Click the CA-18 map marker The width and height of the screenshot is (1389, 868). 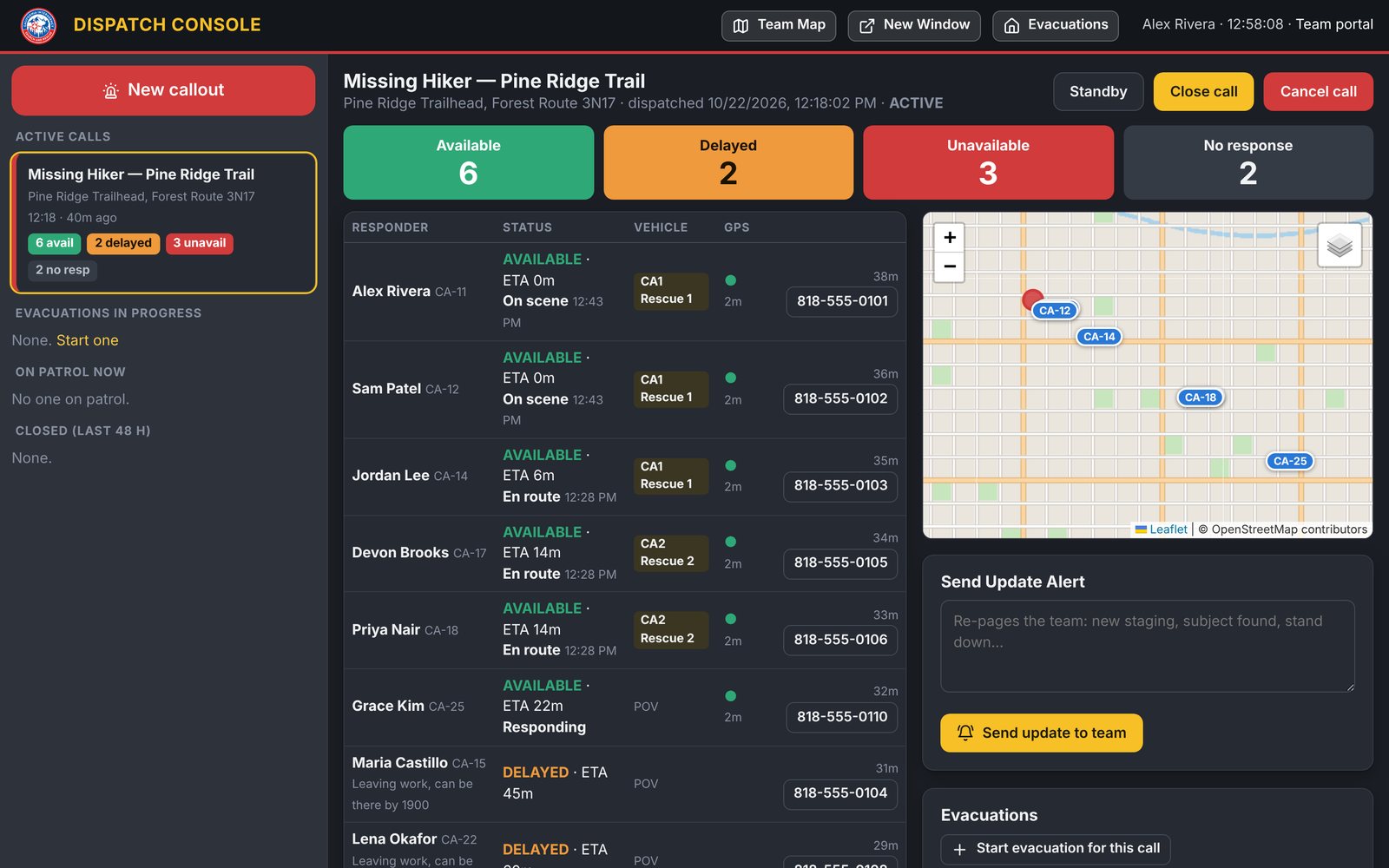coord(1201,398)
